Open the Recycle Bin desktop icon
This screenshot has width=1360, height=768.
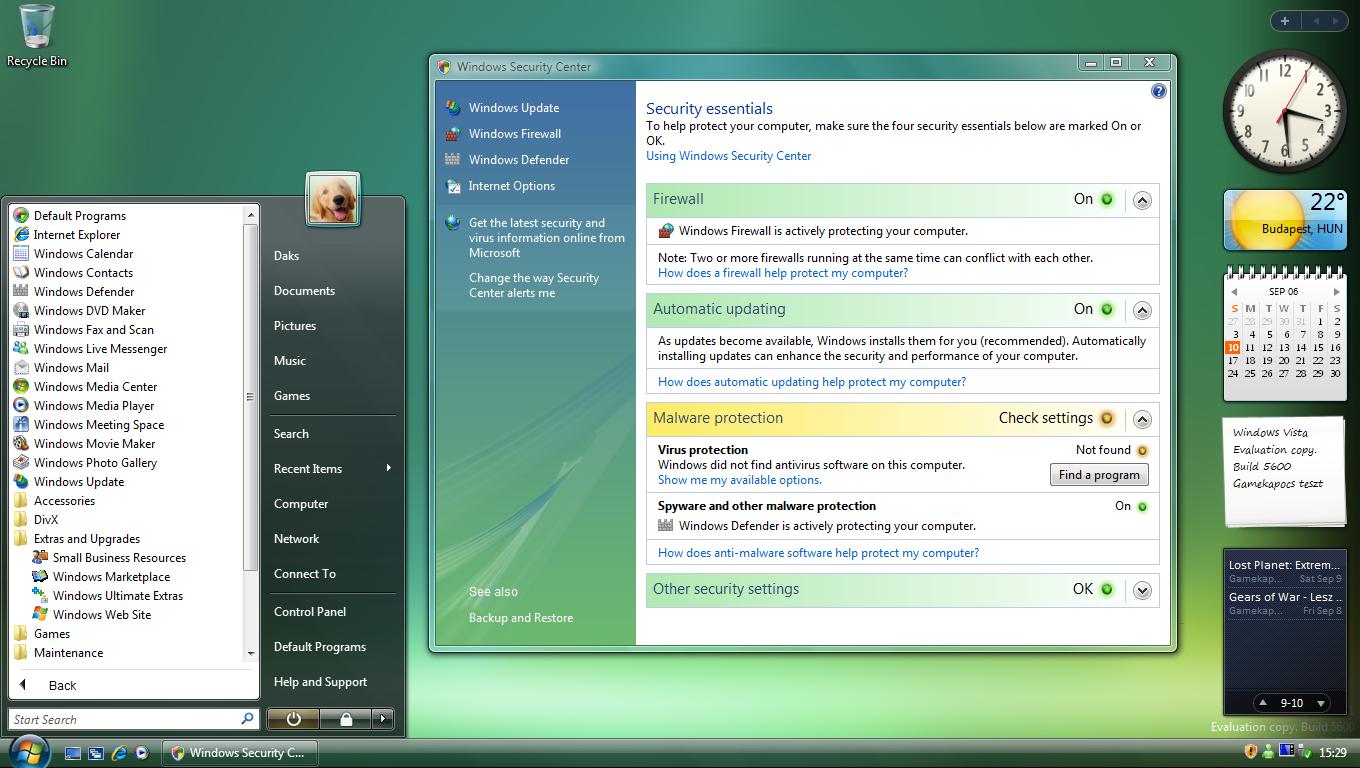tap(37, 35)
